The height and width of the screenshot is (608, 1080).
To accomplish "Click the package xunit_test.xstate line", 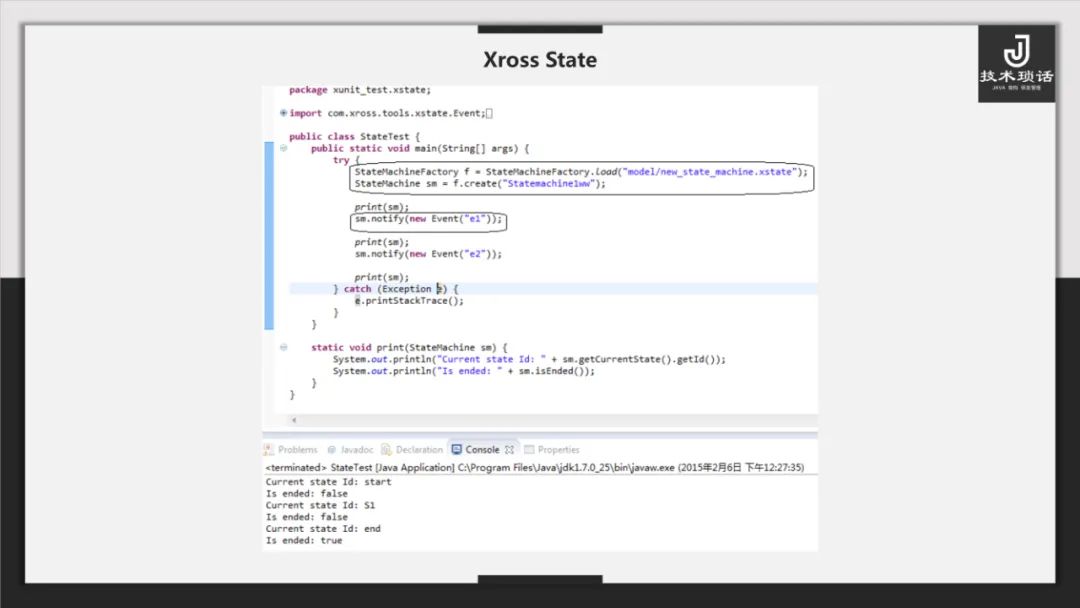I will 360,90.
